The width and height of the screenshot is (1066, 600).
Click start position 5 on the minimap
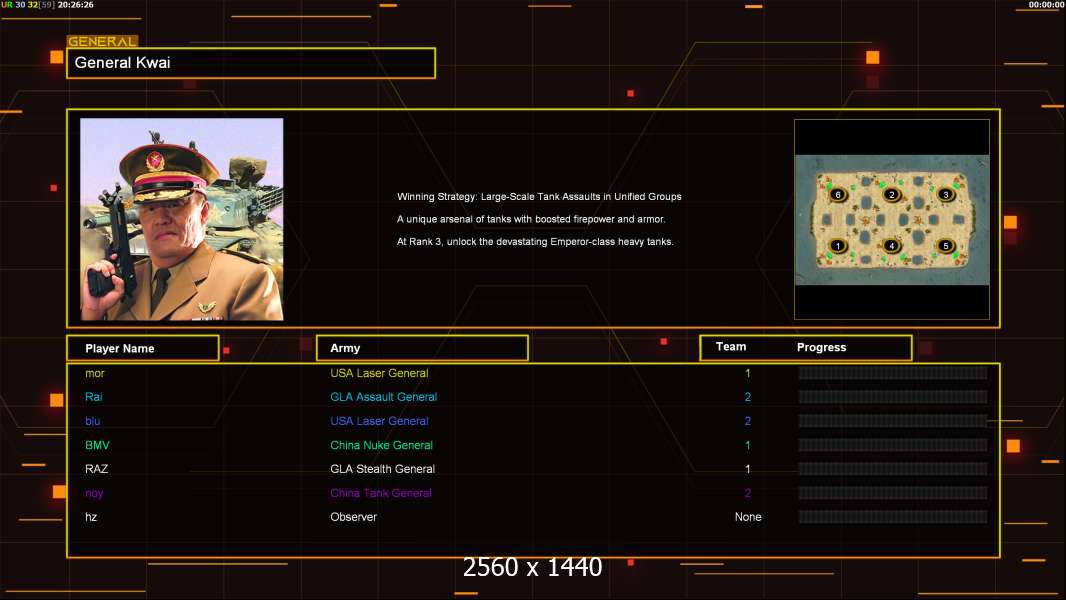point(945,246)
